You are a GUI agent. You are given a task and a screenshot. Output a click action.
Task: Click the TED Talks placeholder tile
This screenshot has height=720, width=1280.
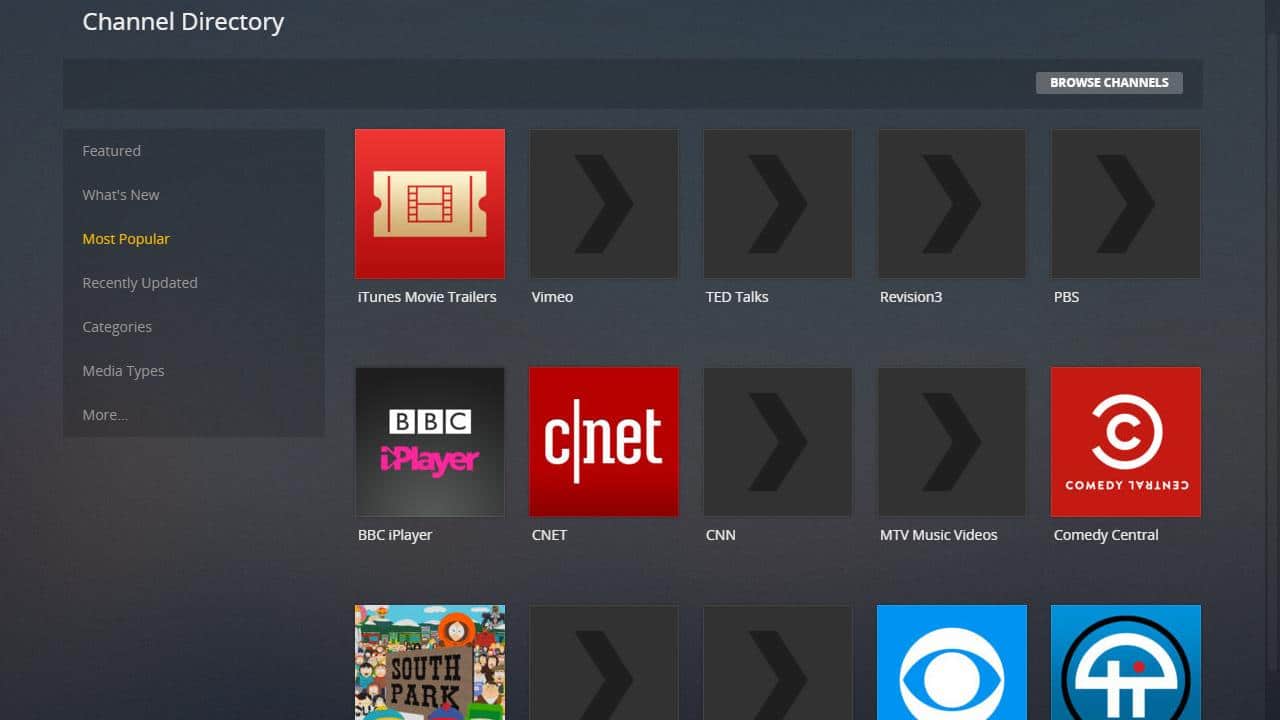778,204
